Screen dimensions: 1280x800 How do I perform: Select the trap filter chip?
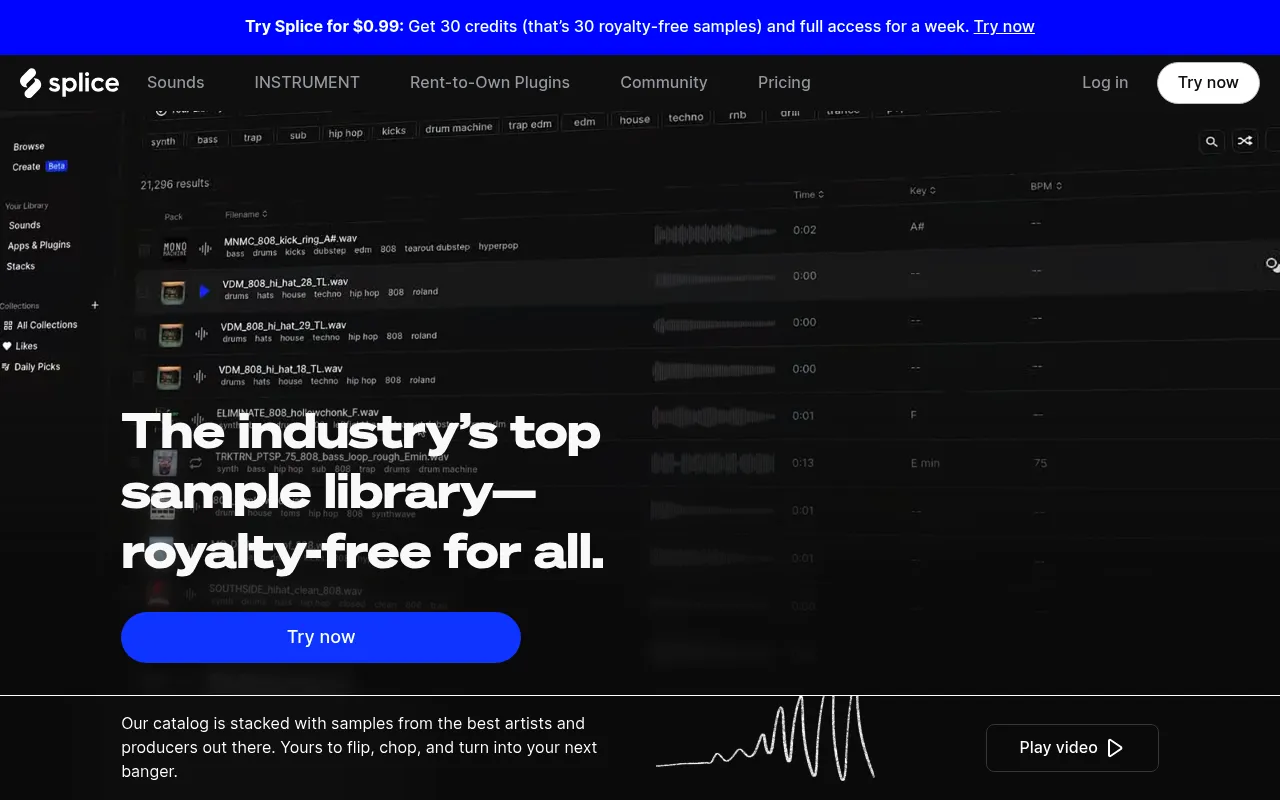253,138
